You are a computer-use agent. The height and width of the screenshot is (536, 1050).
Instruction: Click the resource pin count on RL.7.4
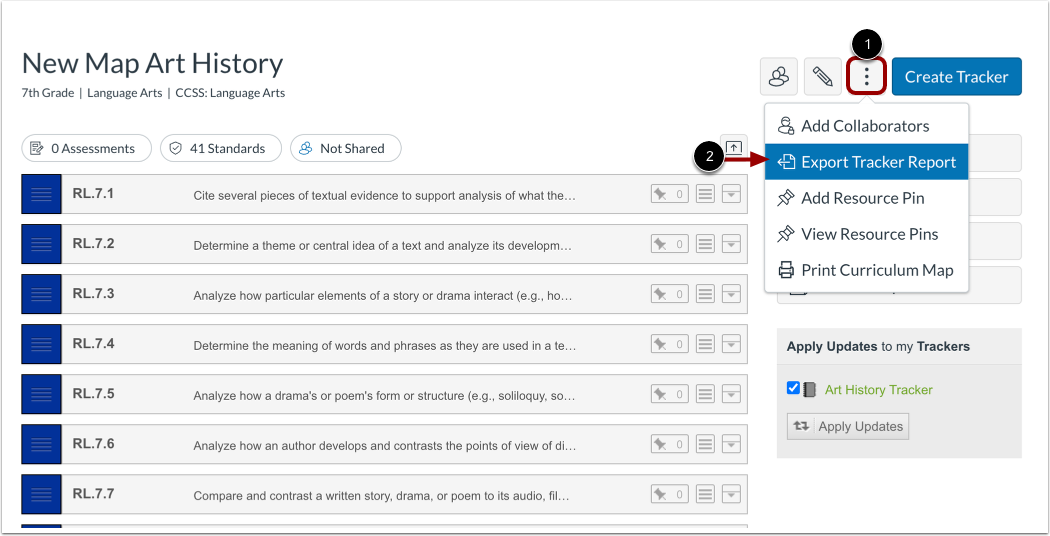coord(670,344)
